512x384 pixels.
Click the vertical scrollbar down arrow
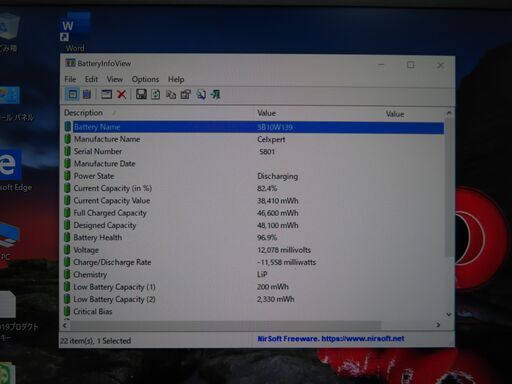449,314
